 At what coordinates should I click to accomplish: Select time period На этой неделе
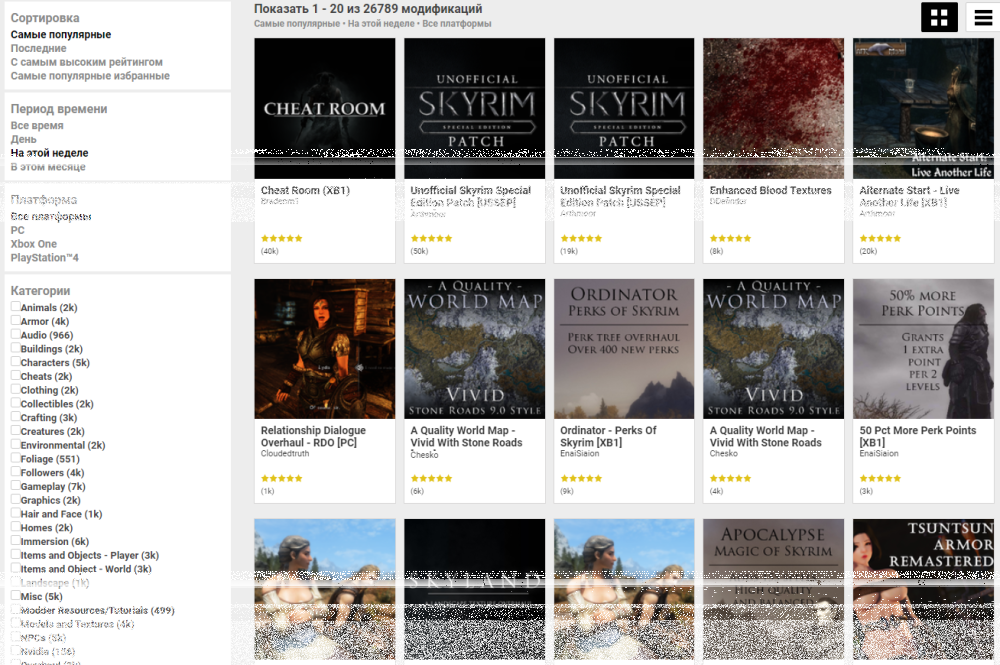pos(49,153)
